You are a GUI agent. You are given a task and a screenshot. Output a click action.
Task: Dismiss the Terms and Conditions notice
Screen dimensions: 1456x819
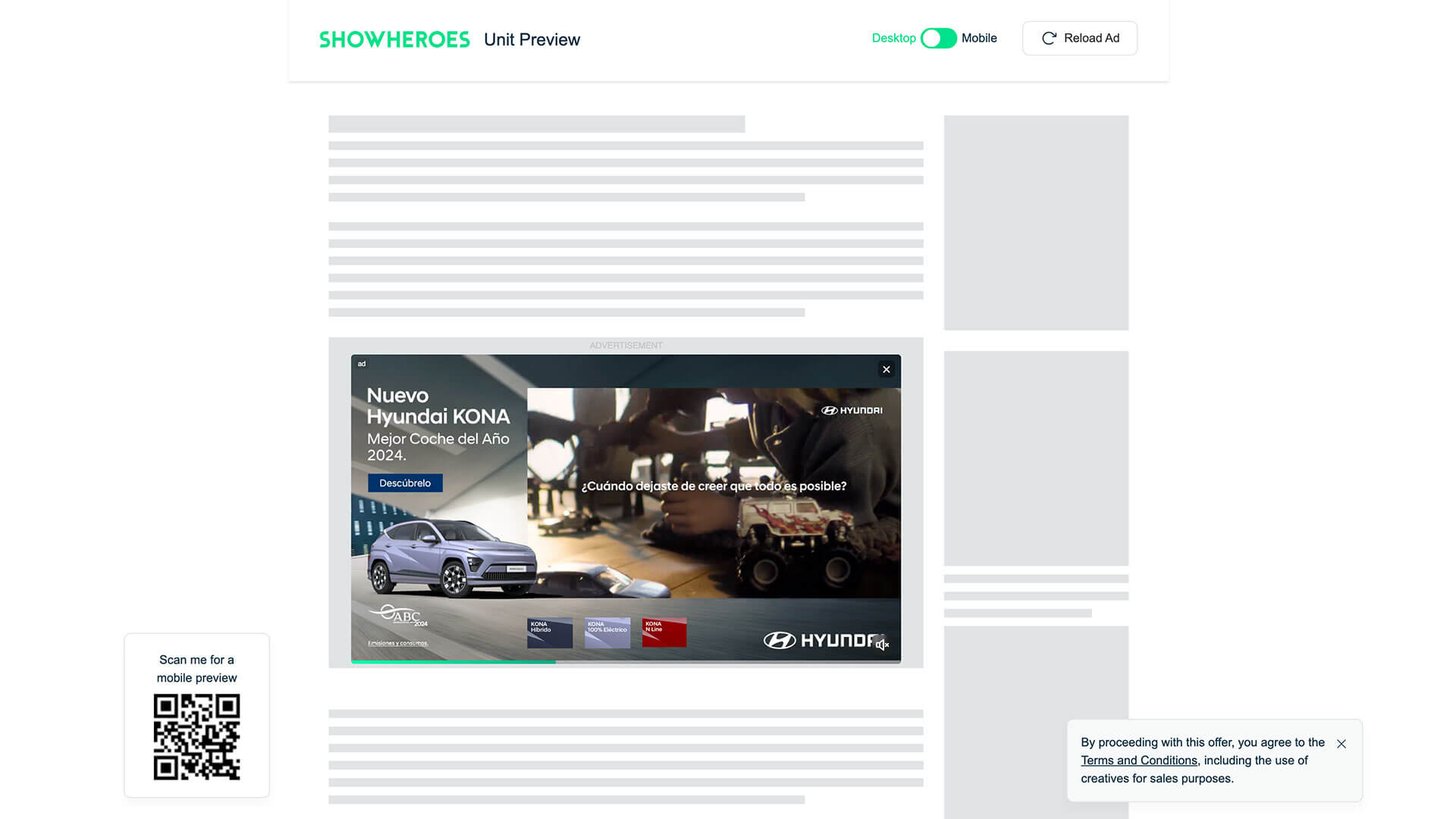click(1341, 744)
